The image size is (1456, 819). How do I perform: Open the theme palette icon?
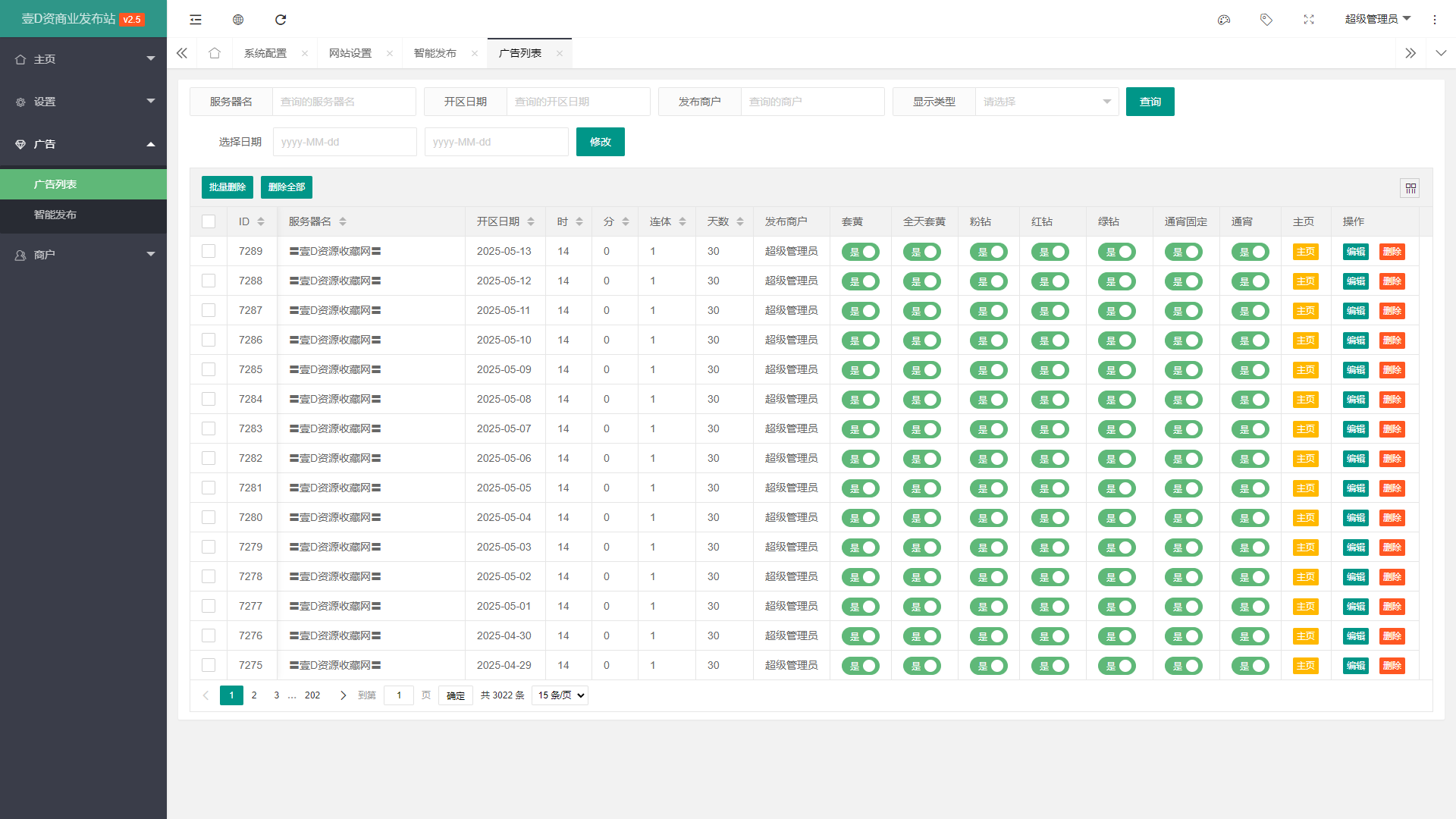click(1224, 20)
